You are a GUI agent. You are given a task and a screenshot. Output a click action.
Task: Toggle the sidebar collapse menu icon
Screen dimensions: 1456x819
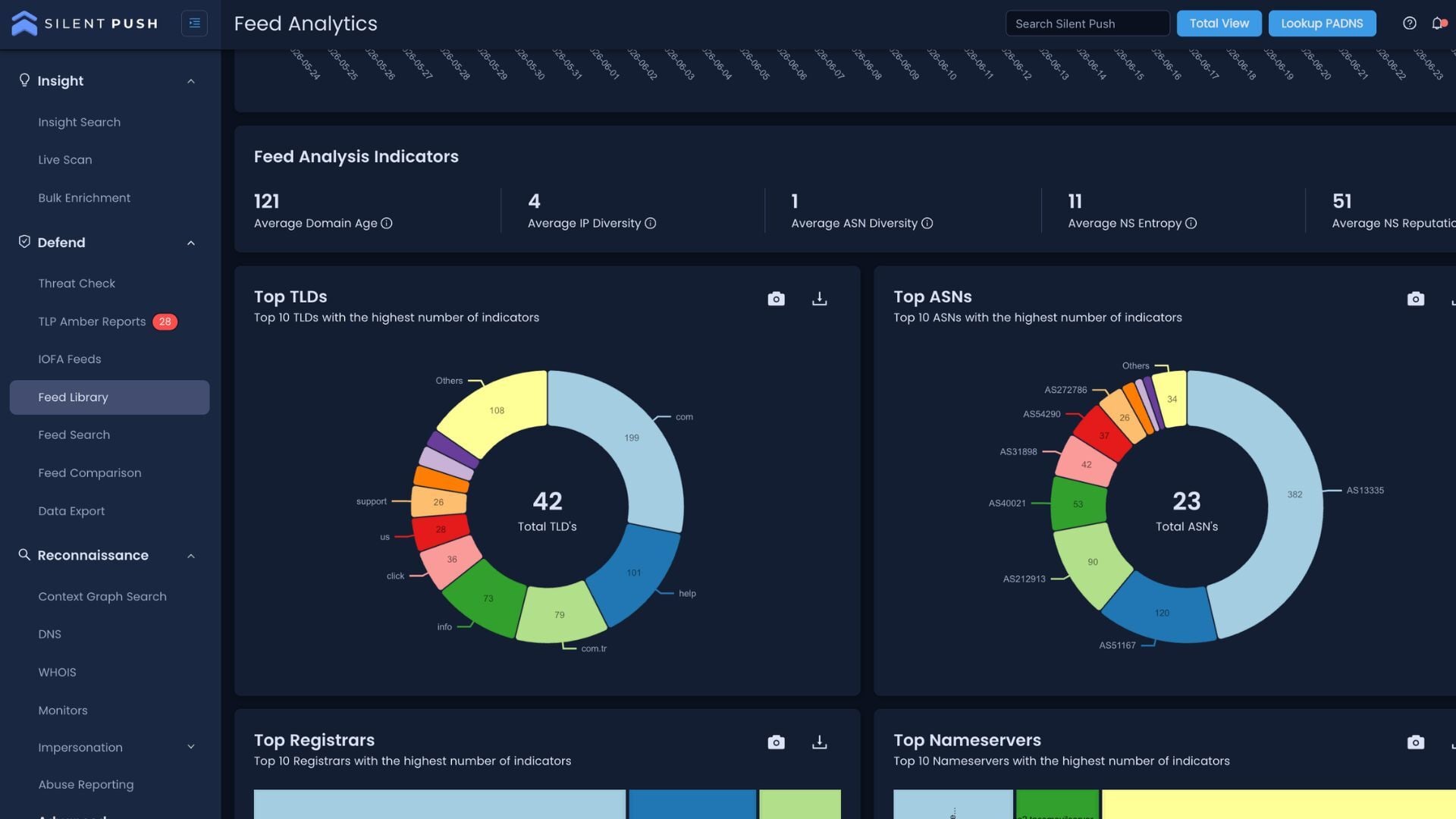coord(194,24)
